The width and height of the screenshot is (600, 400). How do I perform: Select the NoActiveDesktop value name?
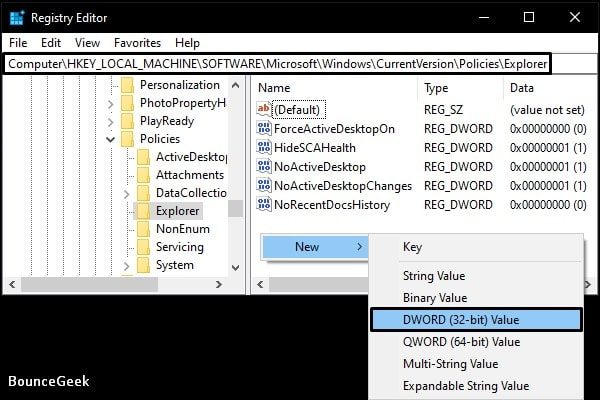pyautogui.click(x=320, y=167)
